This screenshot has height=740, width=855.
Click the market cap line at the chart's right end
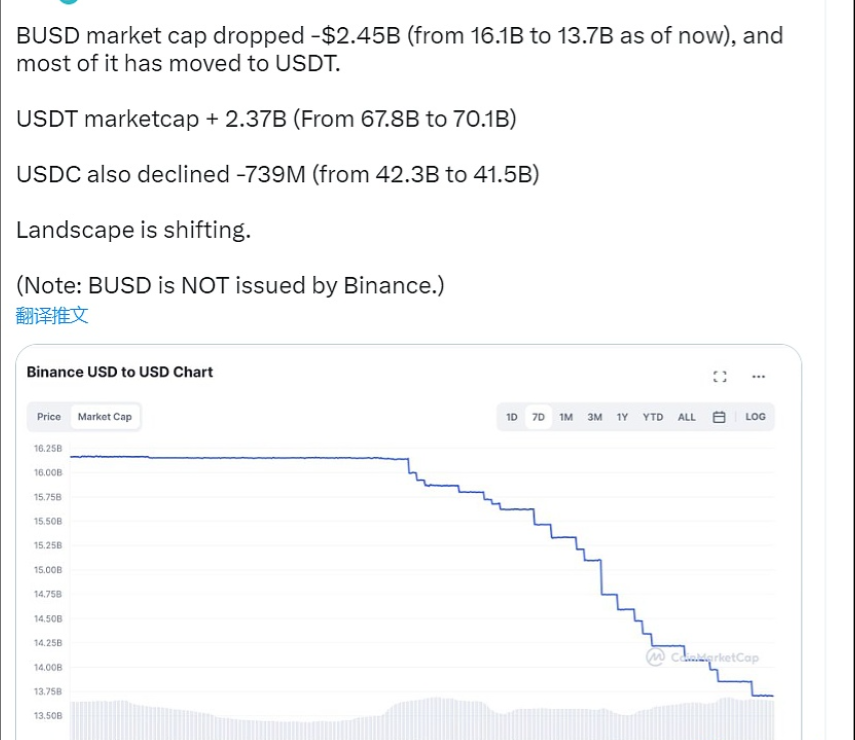(765, 695)
